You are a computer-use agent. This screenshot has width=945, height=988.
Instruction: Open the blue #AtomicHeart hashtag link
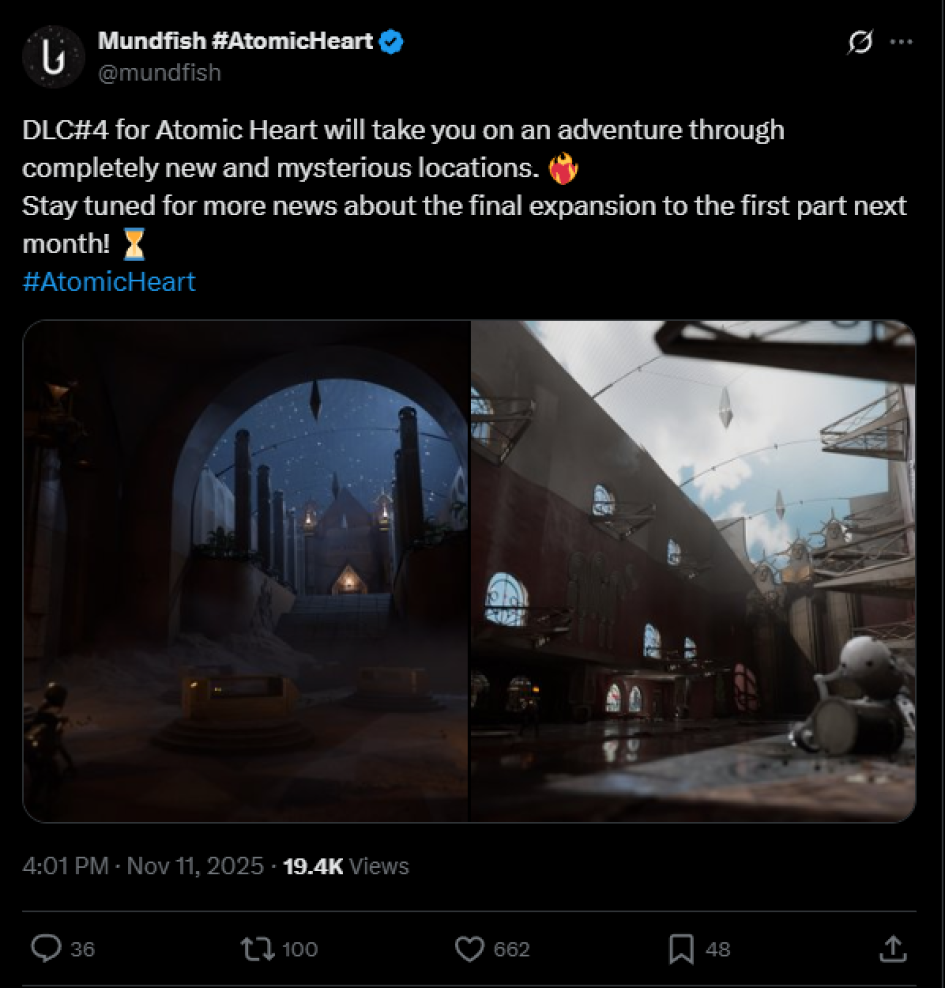point(108,282)
